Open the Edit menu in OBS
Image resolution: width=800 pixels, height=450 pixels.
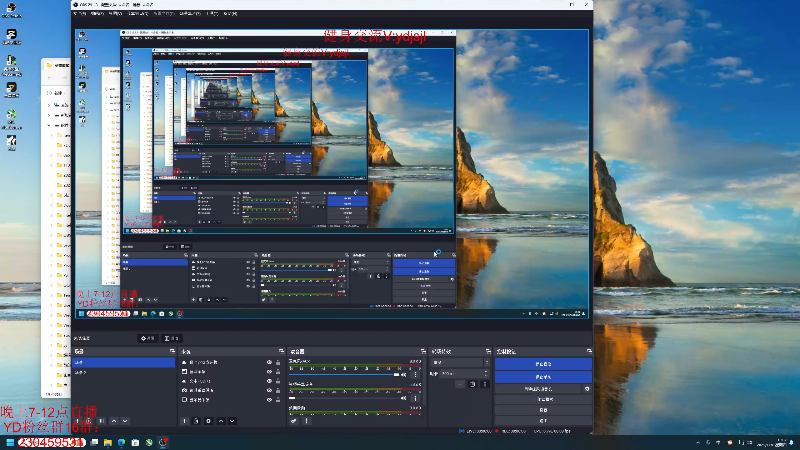tap(97, 14)
